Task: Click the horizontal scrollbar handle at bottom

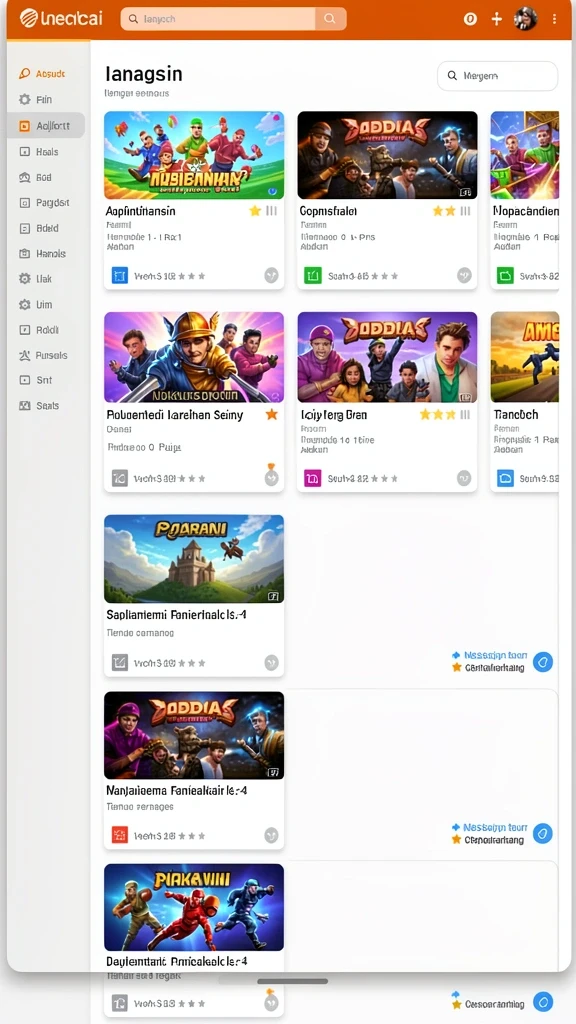Action: 293,981
